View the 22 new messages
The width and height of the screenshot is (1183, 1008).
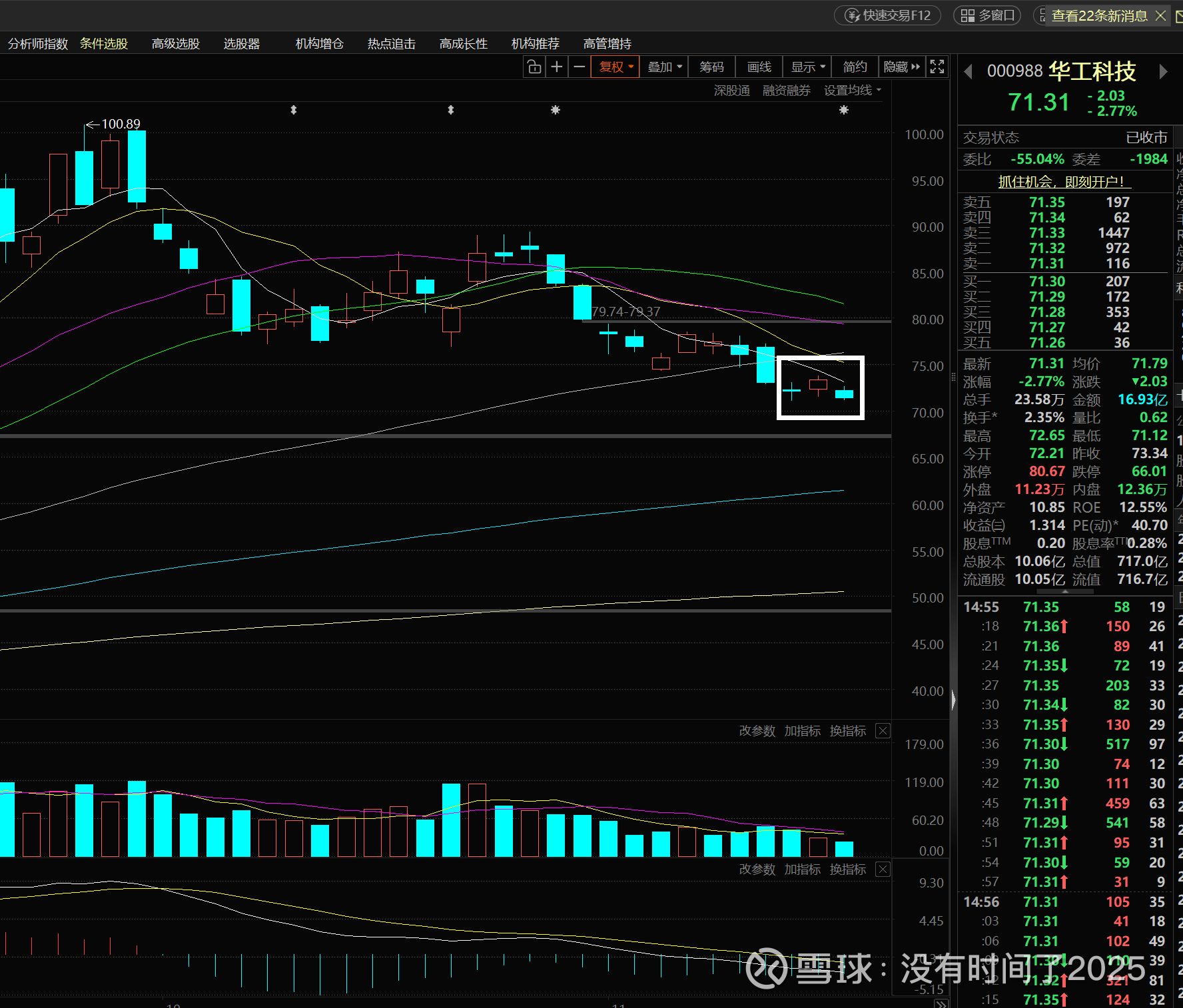click(x=1099, y=15)
